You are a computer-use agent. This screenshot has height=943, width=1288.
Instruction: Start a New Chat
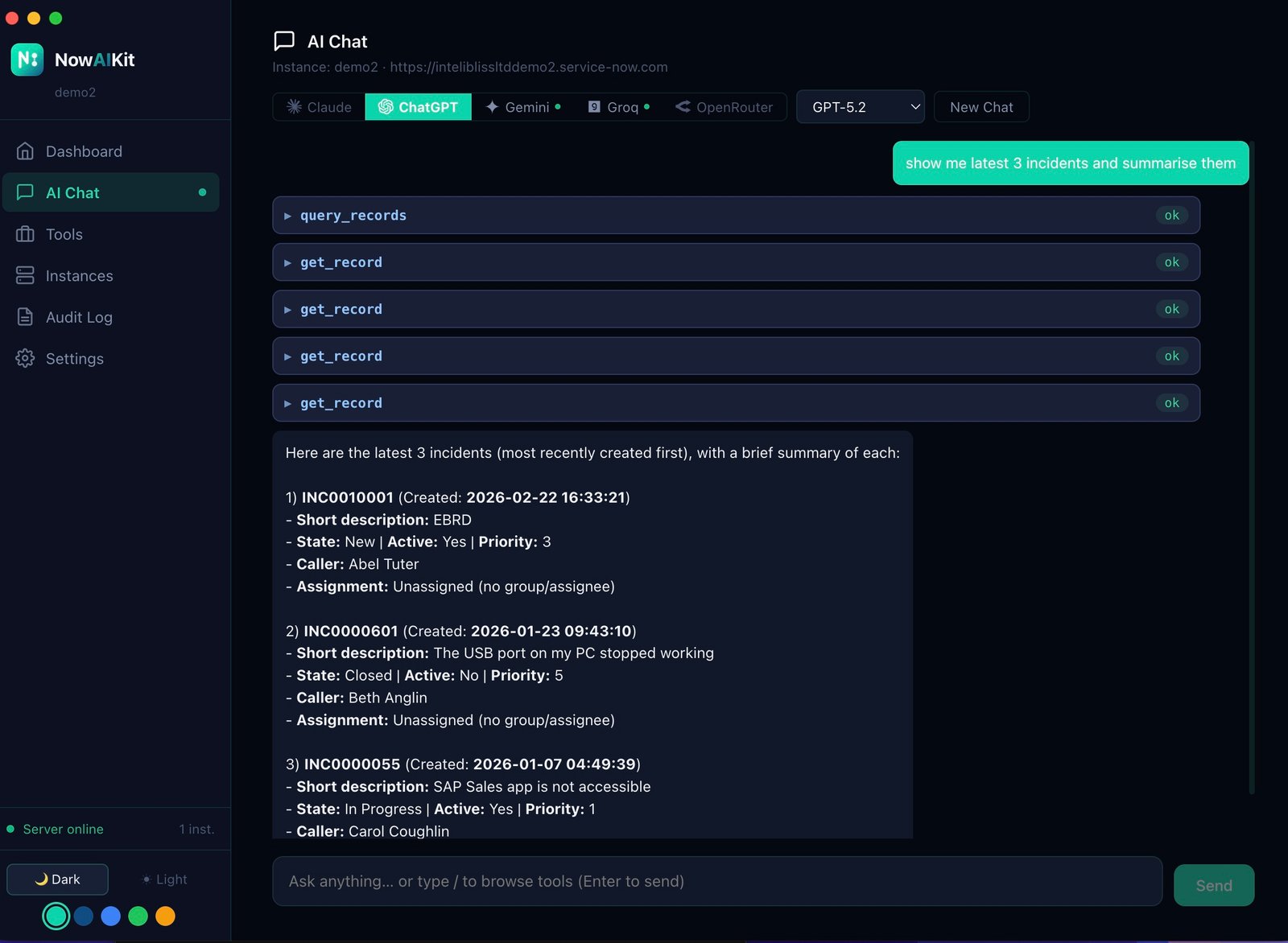tap(981, 106)
